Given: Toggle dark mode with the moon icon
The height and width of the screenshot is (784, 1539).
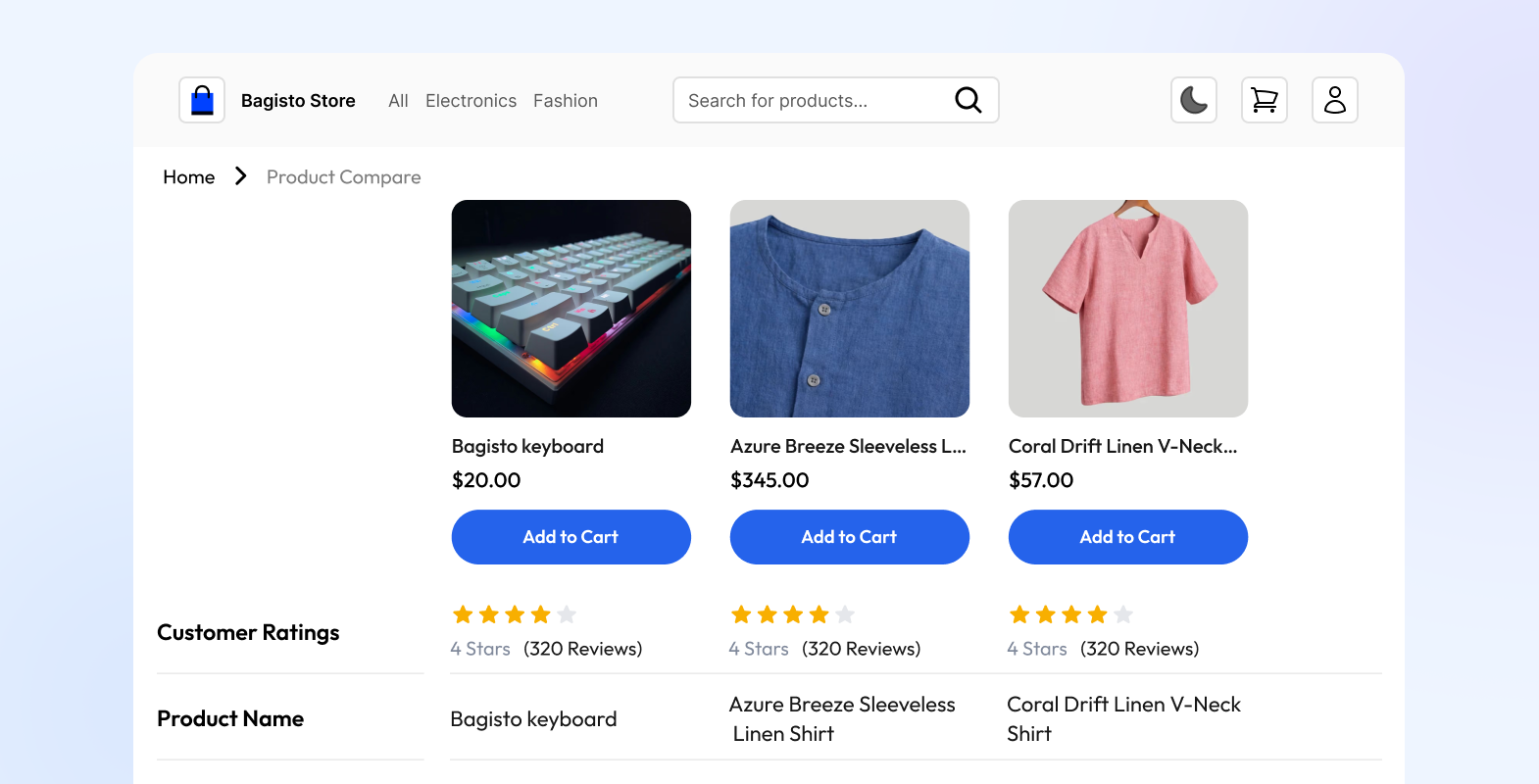Looking at the screenshot, I should coord(1194,100).
